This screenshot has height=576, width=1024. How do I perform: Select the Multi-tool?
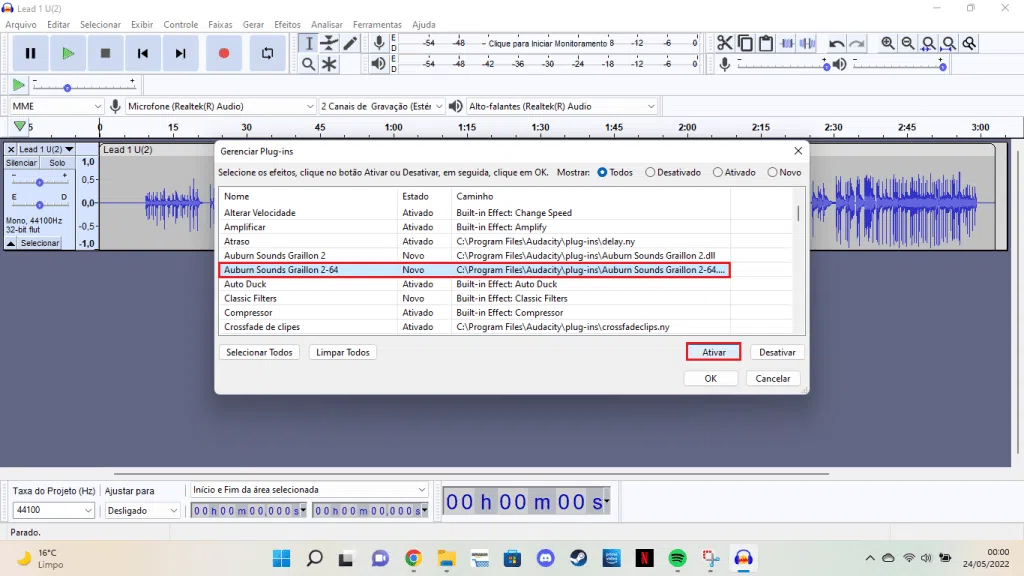point(327,63)
